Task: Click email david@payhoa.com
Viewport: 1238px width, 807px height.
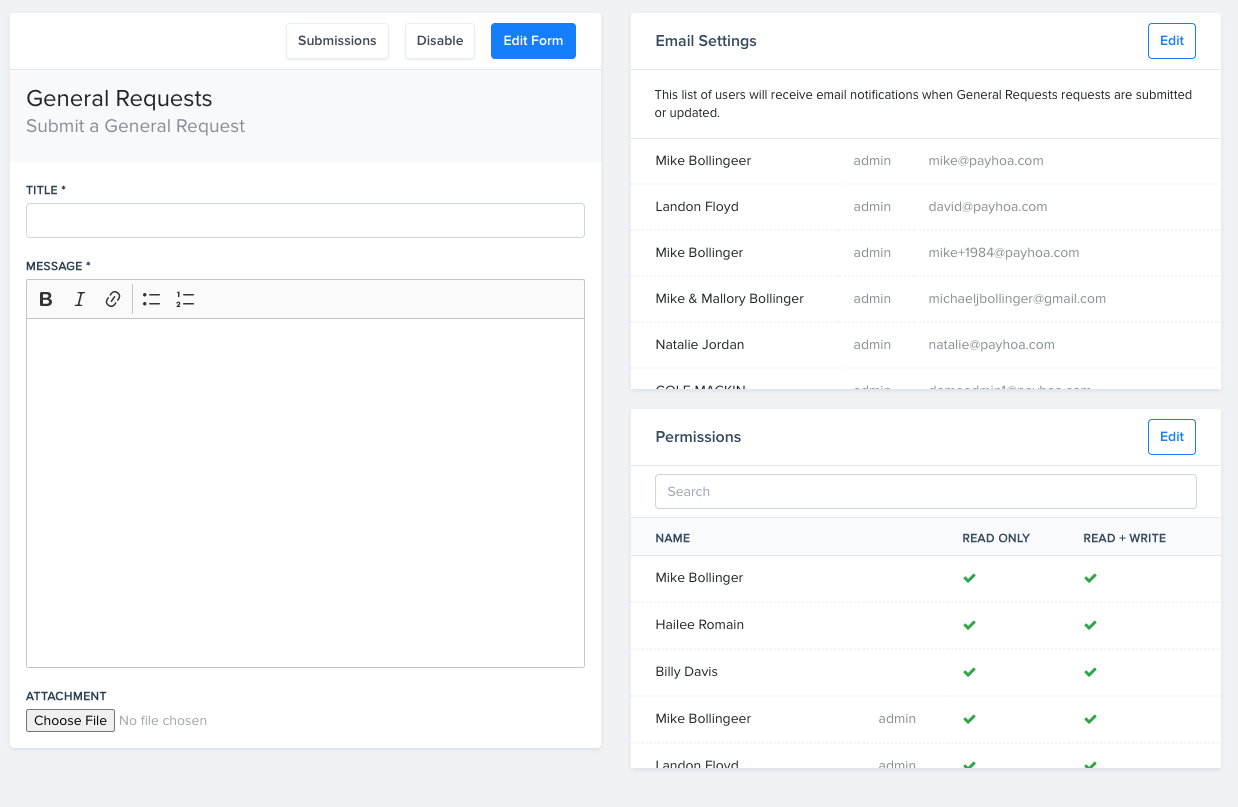Action: pos(987,207)
